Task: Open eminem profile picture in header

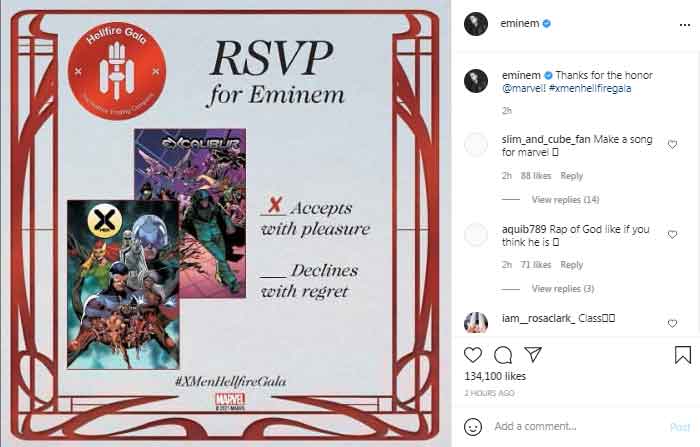Action: click(475, 24)
